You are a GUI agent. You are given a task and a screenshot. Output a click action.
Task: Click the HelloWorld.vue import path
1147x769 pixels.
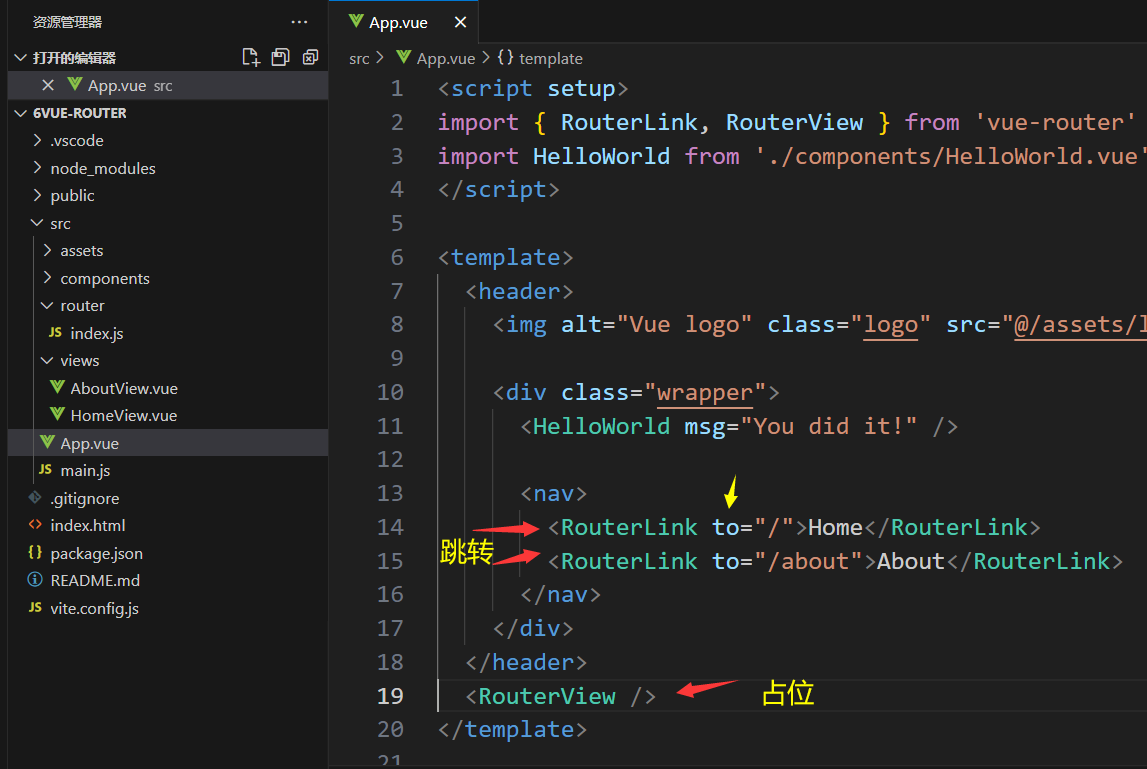[951, 156]
